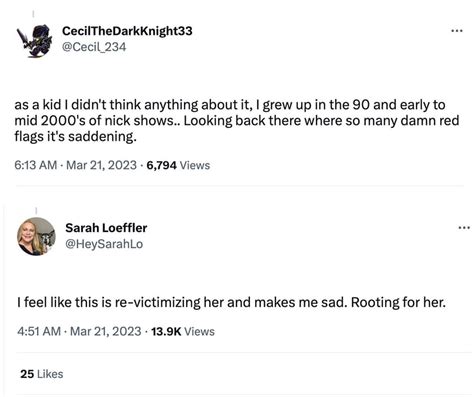This screenshot has height=397, width=474.
Task: Click the word Likes under Sarah's tweet
Action: (x=50, y=374)
